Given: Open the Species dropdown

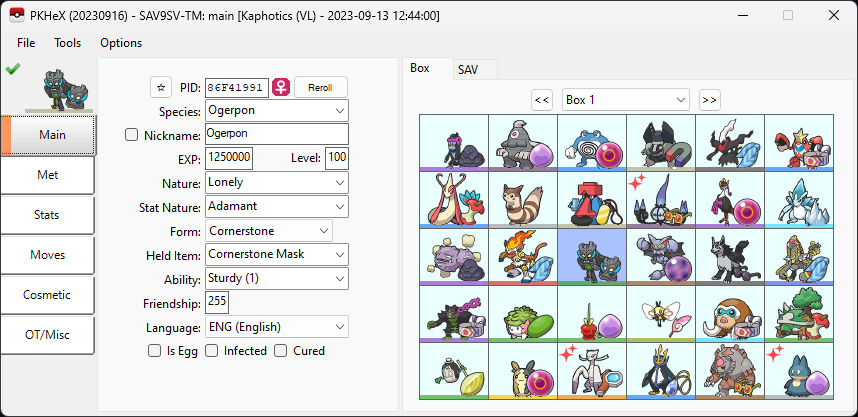Looking at the screenshot, I should [x=277, y=111].
